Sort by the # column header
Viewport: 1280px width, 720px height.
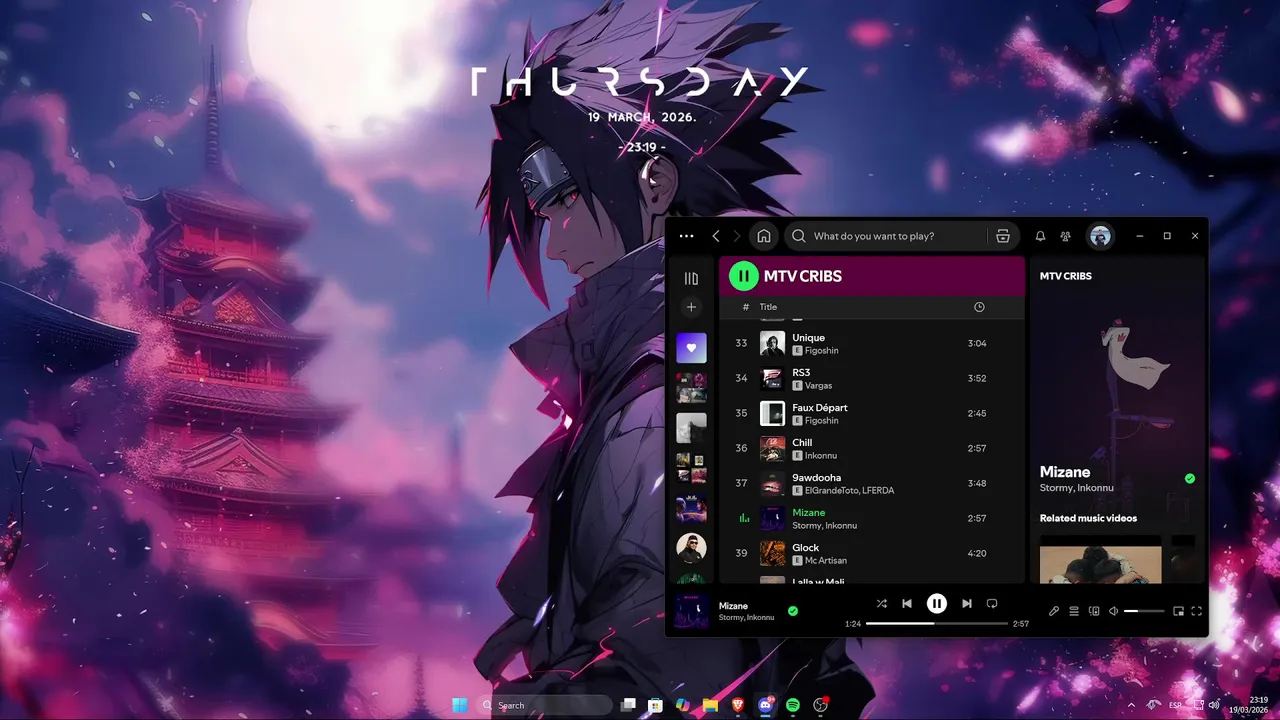pos(746,307)
